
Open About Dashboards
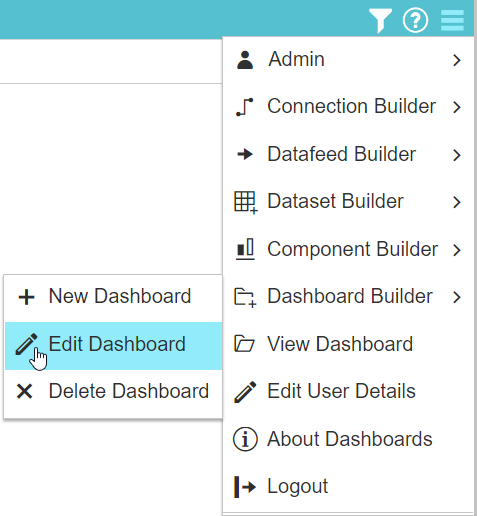pos(348,439)
